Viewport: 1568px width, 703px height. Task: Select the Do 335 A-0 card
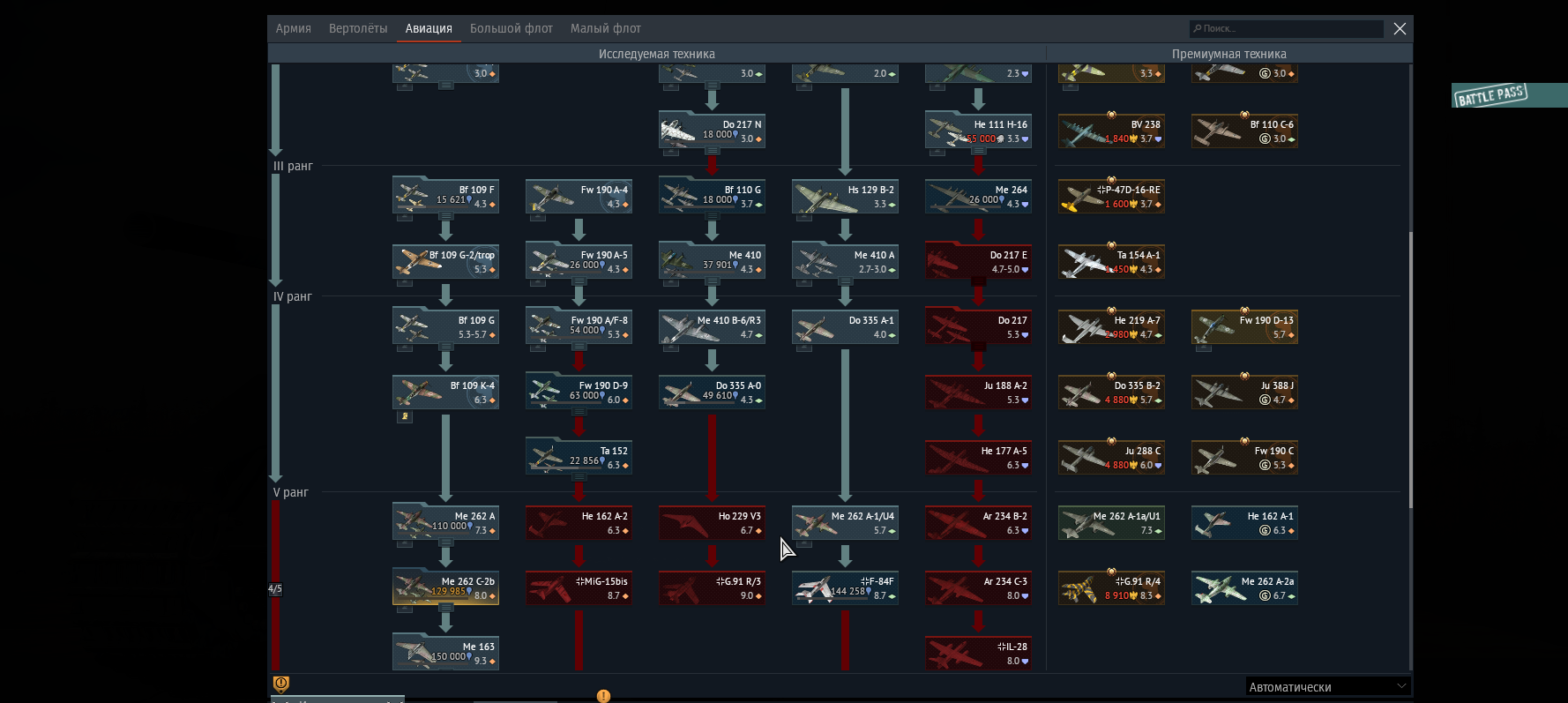point(712,393)
